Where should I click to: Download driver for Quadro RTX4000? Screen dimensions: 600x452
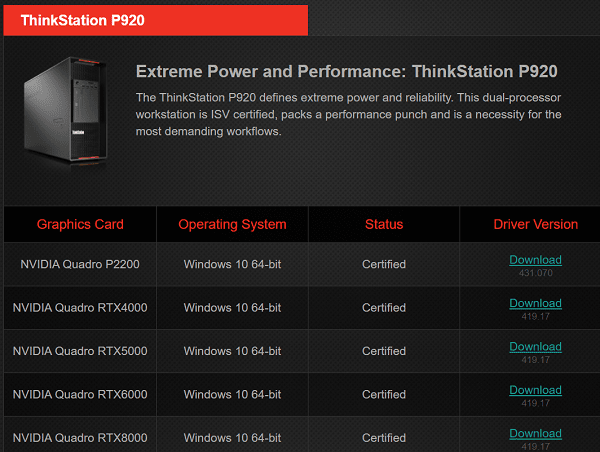[x=535, y=303]
